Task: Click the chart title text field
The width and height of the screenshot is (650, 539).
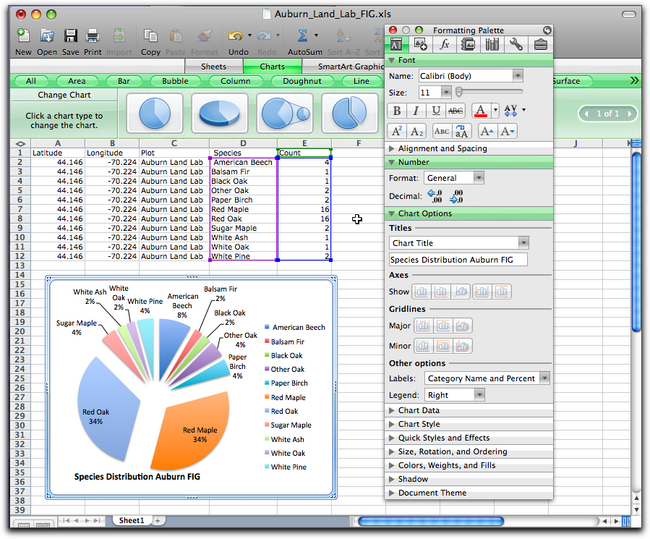Action: pyautogui.click(x=457, y=260)
